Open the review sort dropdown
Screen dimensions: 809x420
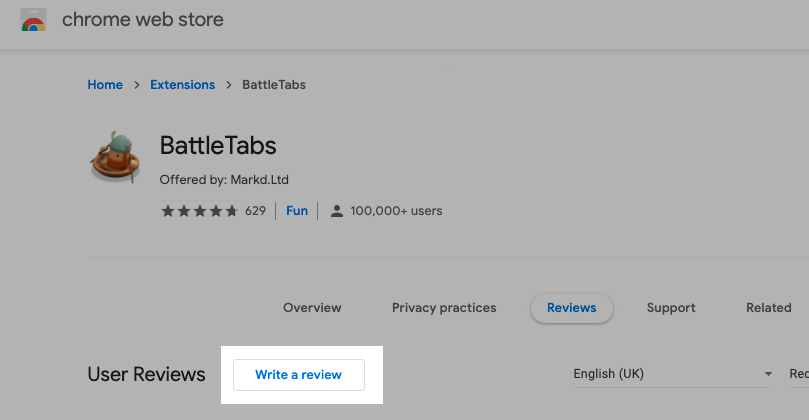(799, 374)
